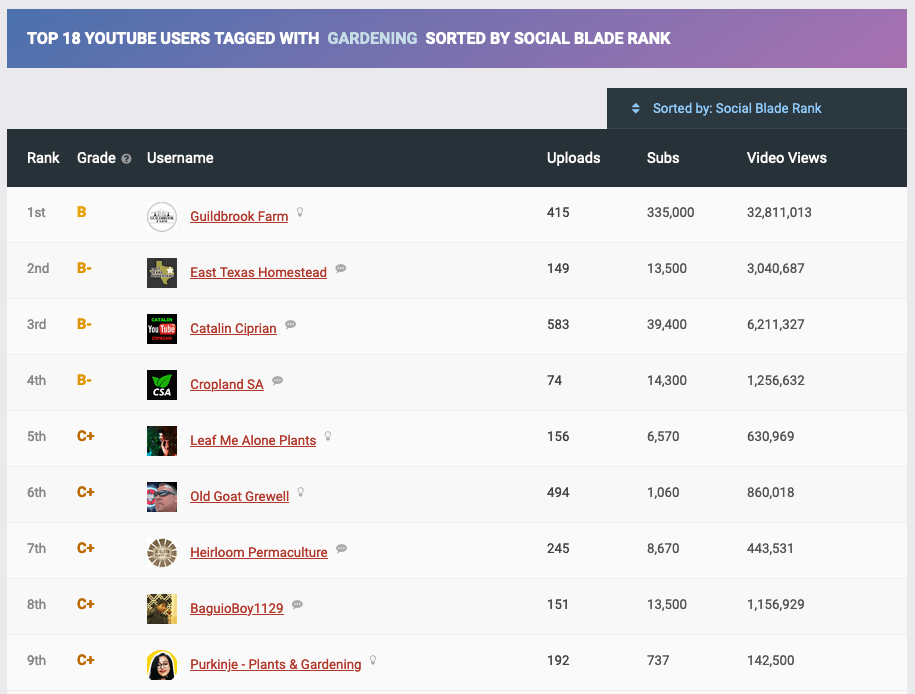Click the Grade help question mark icon
The width and height of the screenshot is (915, 694).
point(126,159)
